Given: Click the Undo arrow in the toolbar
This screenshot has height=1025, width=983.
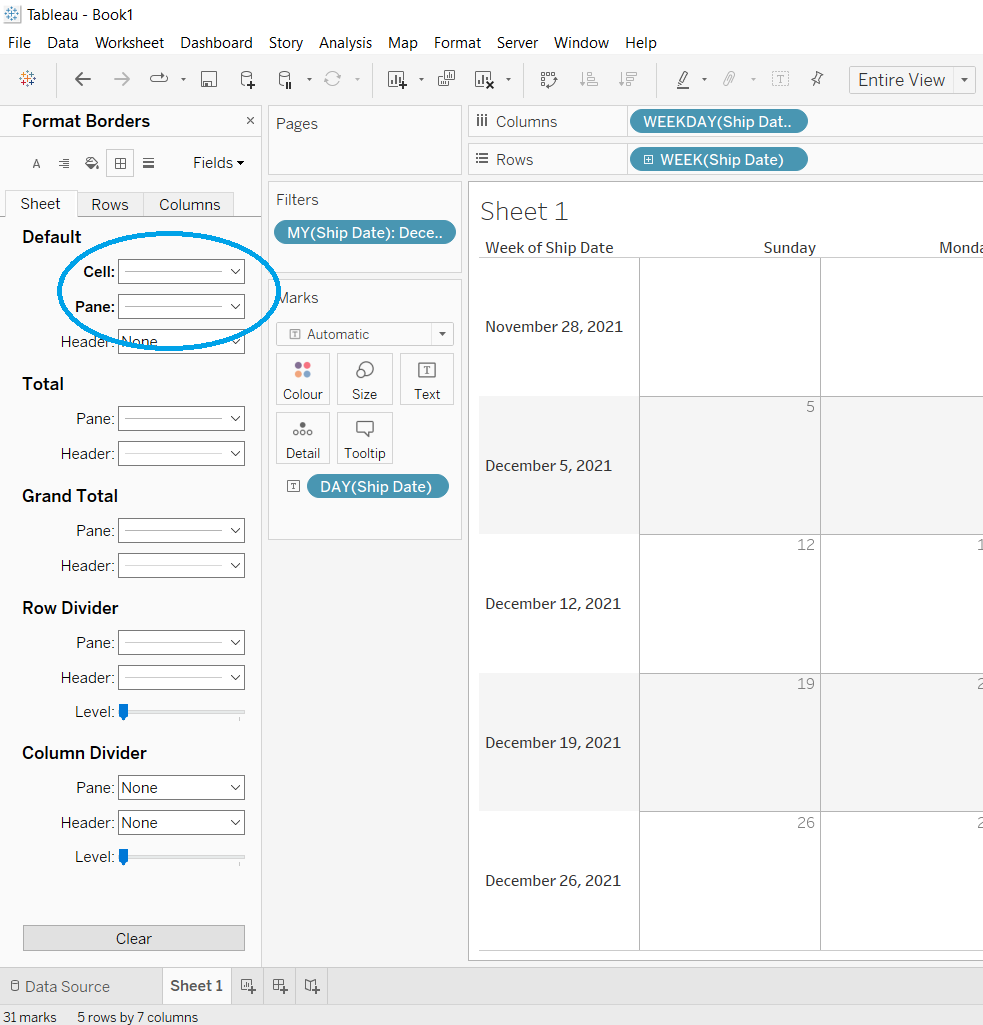Looking at the screenshot, I should tap(83, 78).
